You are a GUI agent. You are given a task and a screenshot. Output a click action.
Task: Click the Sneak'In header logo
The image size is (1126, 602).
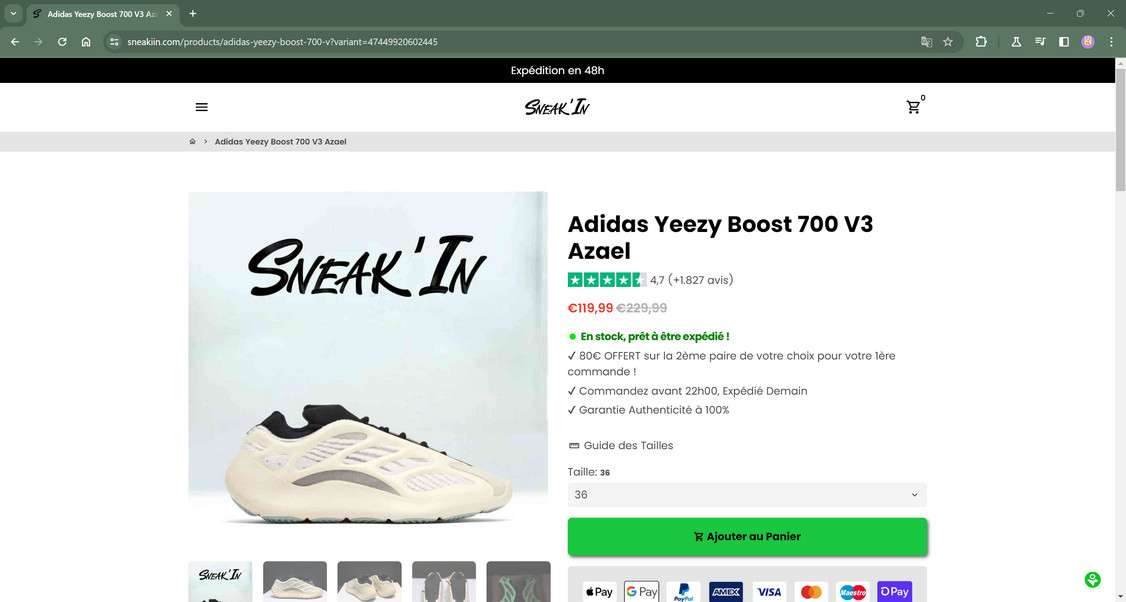click(x=557, y=107)
